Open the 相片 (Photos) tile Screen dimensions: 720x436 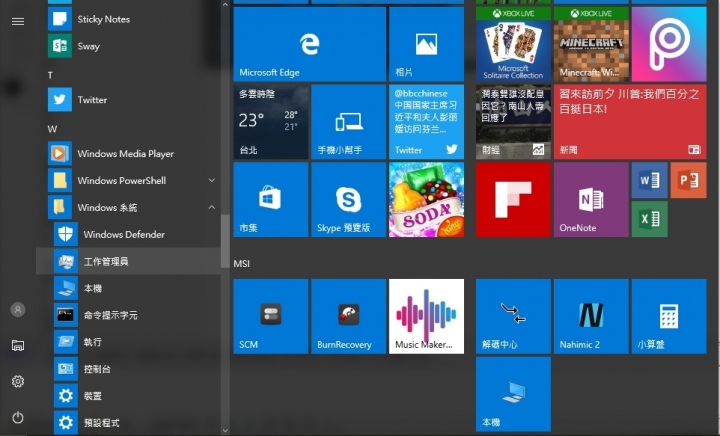[x=427, y=44]
